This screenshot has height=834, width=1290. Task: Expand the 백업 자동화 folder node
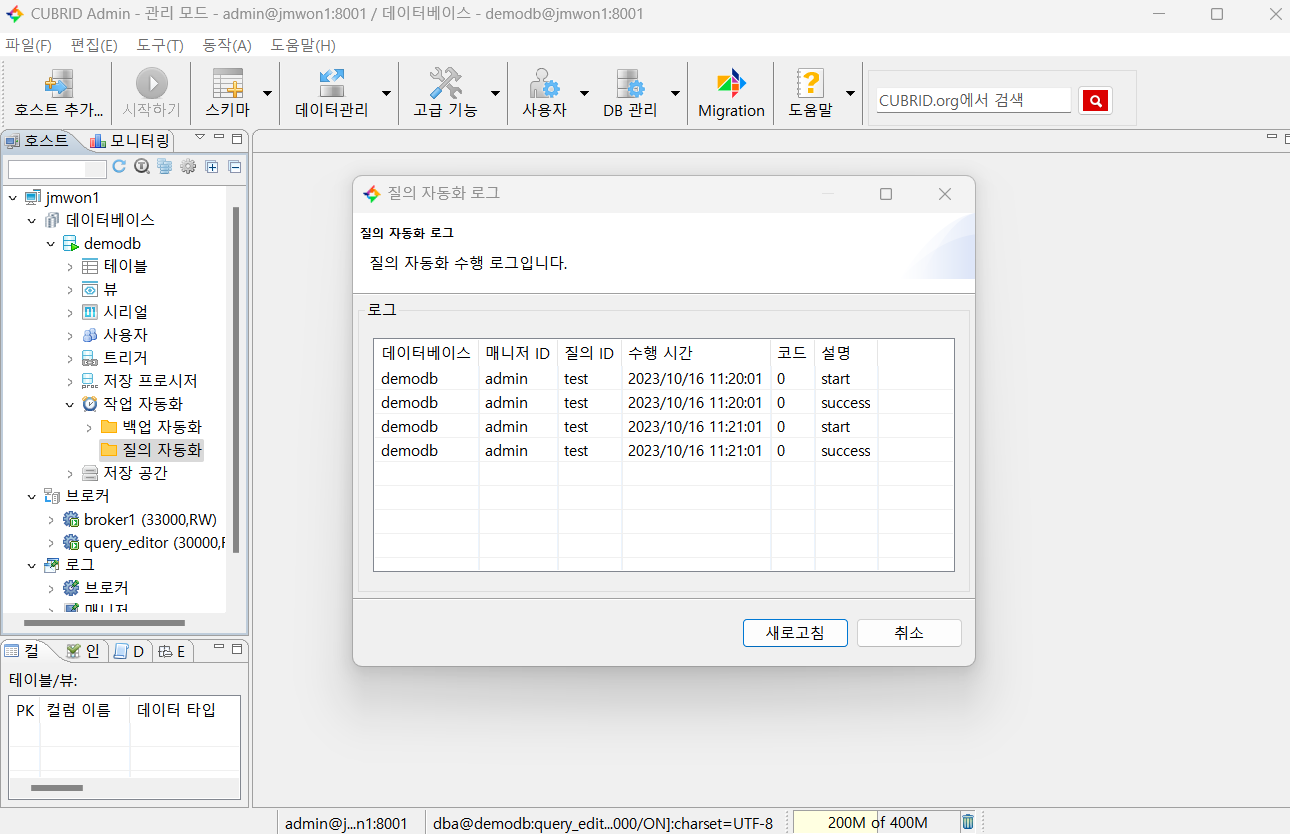tap(89, 428)
